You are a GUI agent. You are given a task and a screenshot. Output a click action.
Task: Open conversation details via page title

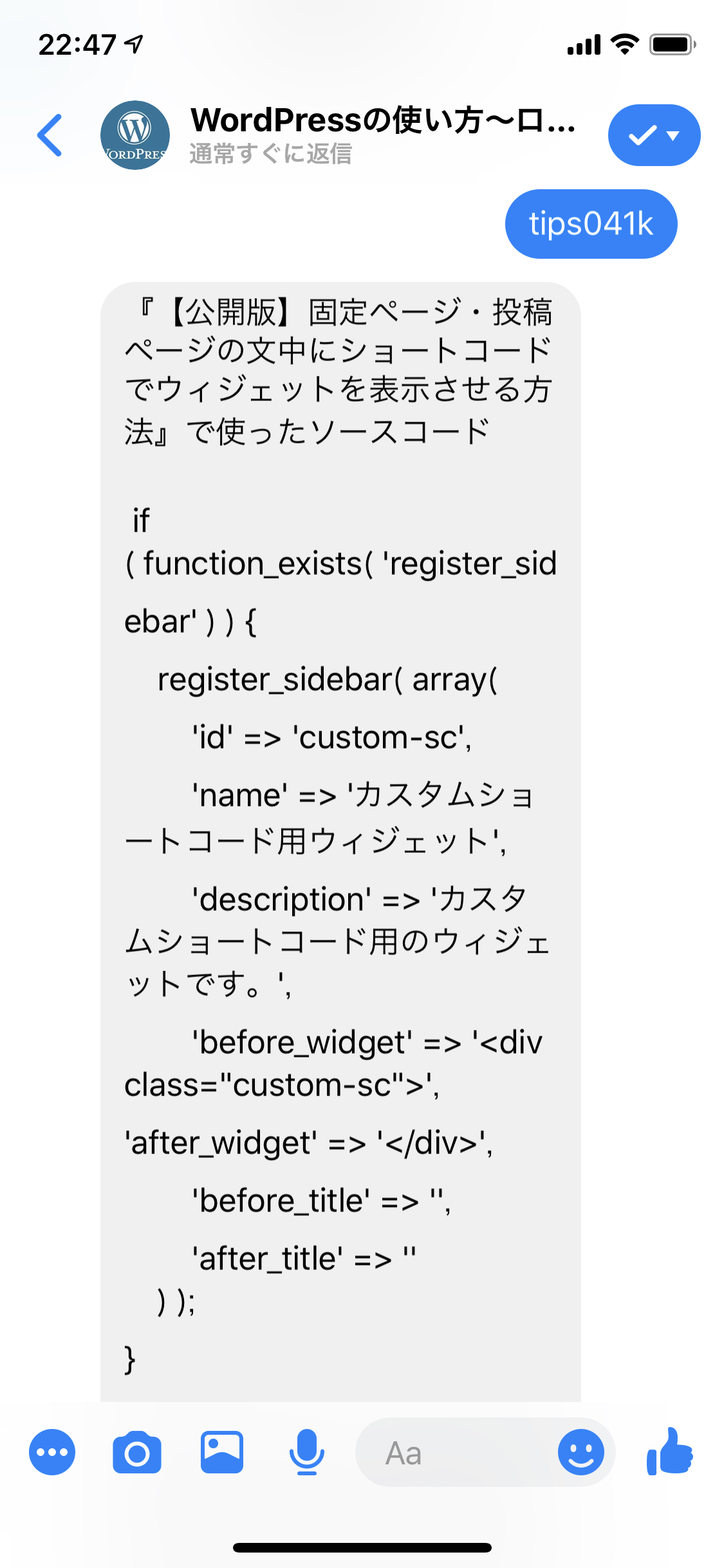click(383, 120)
